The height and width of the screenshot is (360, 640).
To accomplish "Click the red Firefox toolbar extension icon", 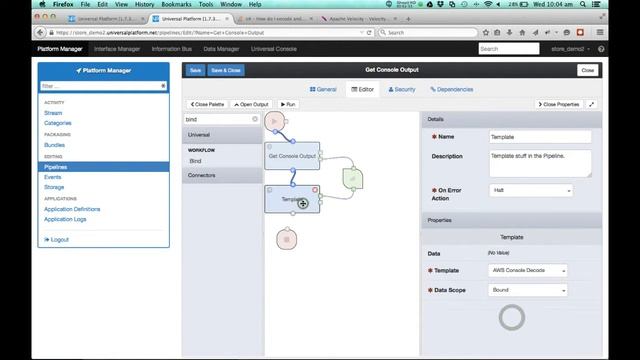I will [x=580, y=32].
